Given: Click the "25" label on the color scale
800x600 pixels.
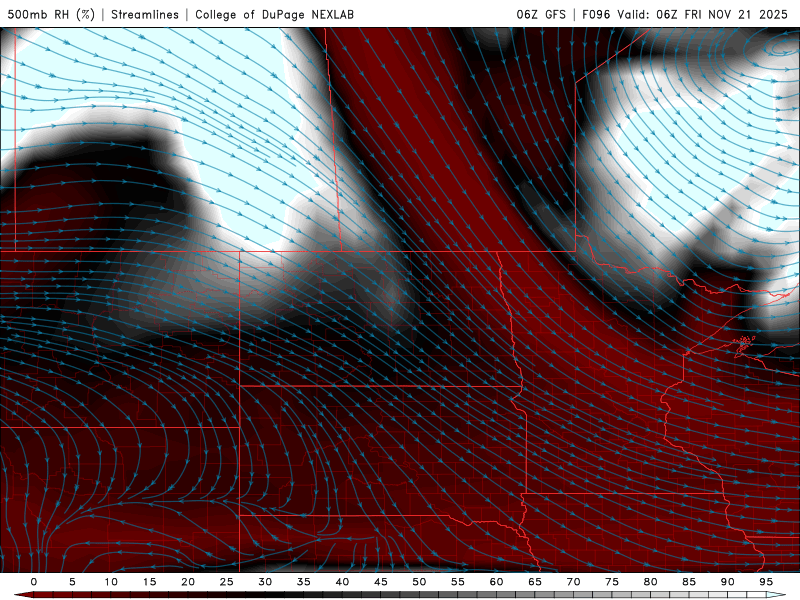Looking at the screenshot, I should click(x=227, y=582).
